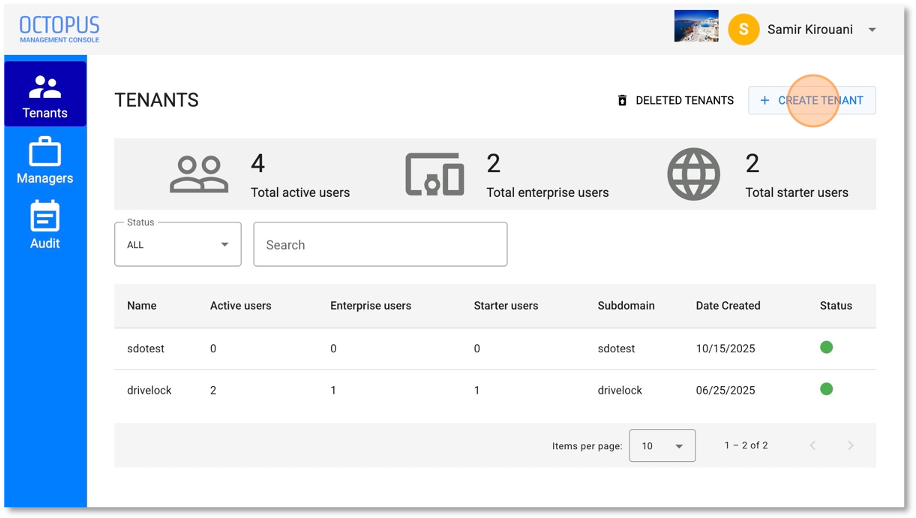Click the 06/25/2025 creation date

click(x=726, y=390)
